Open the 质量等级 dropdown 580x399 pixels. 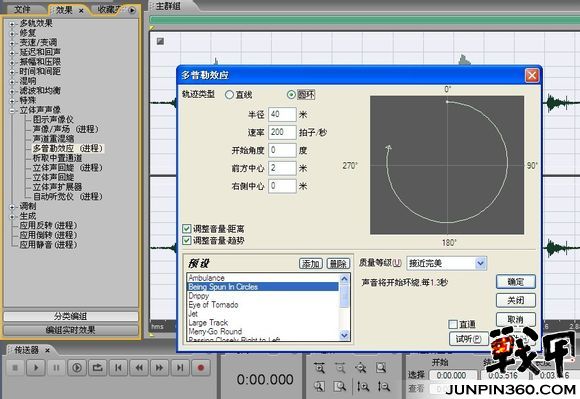click(x=480, y=263)
